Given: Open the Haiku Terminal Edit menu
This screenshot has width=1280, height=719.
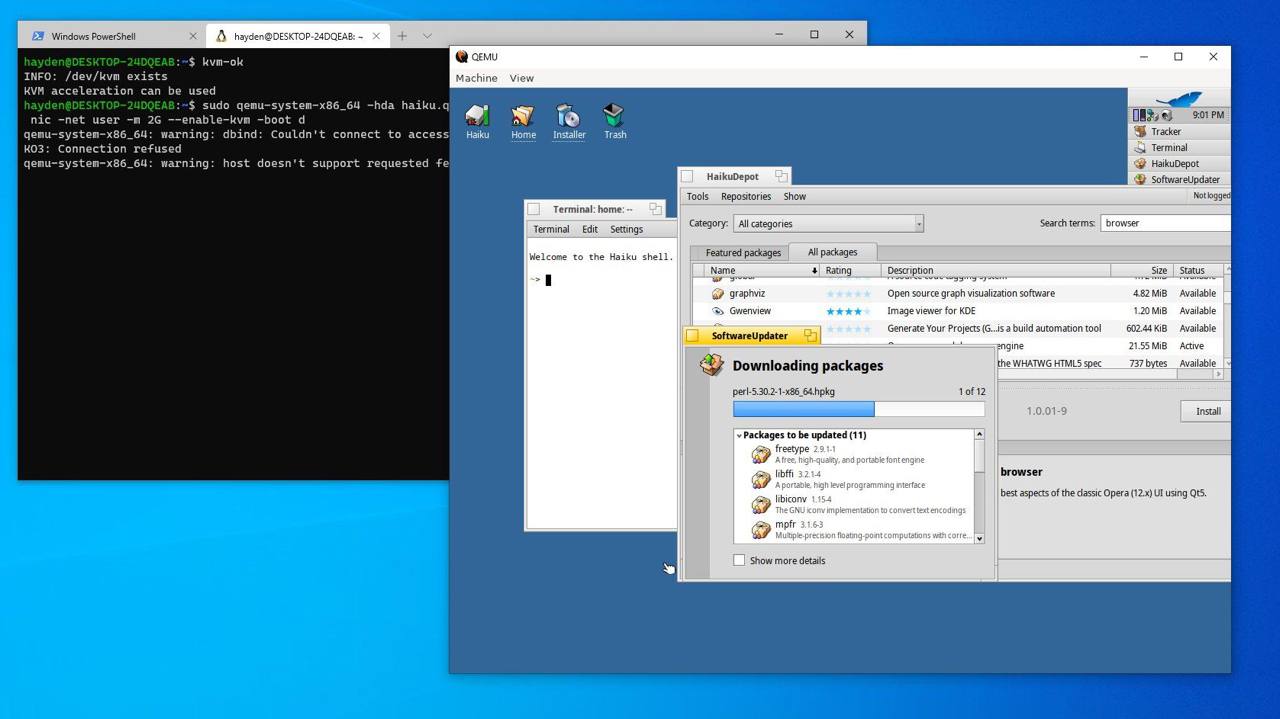Looking at the screenshot, I should [x=590, y=229].
